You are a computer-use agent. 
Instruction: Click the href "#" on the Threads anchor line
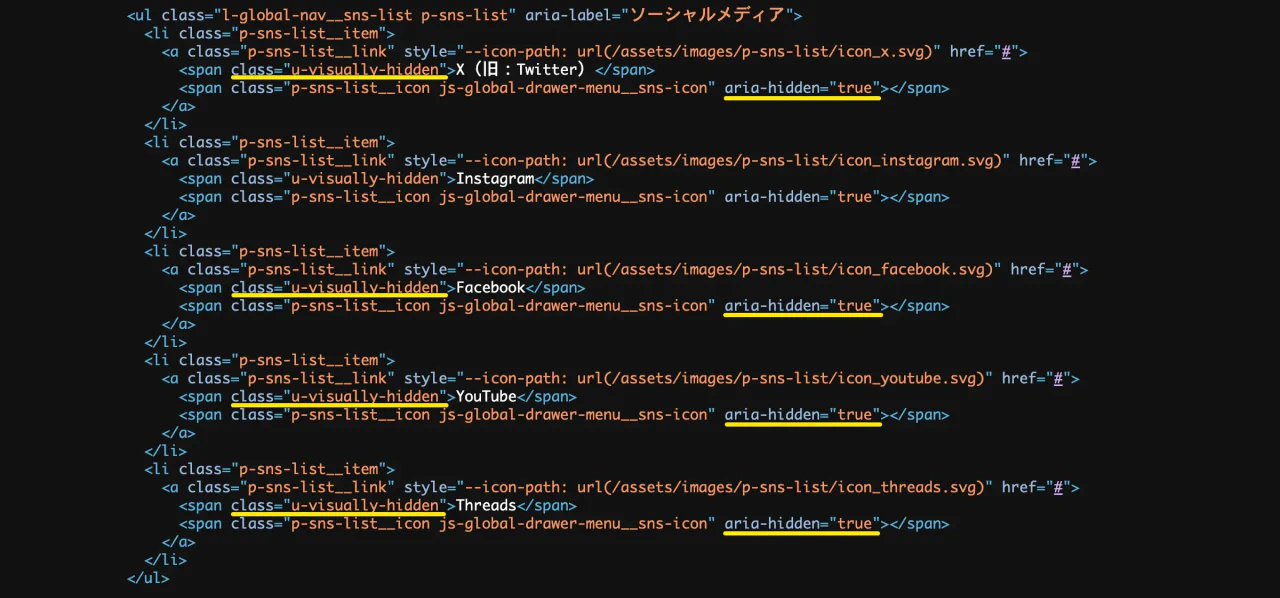1061,488
